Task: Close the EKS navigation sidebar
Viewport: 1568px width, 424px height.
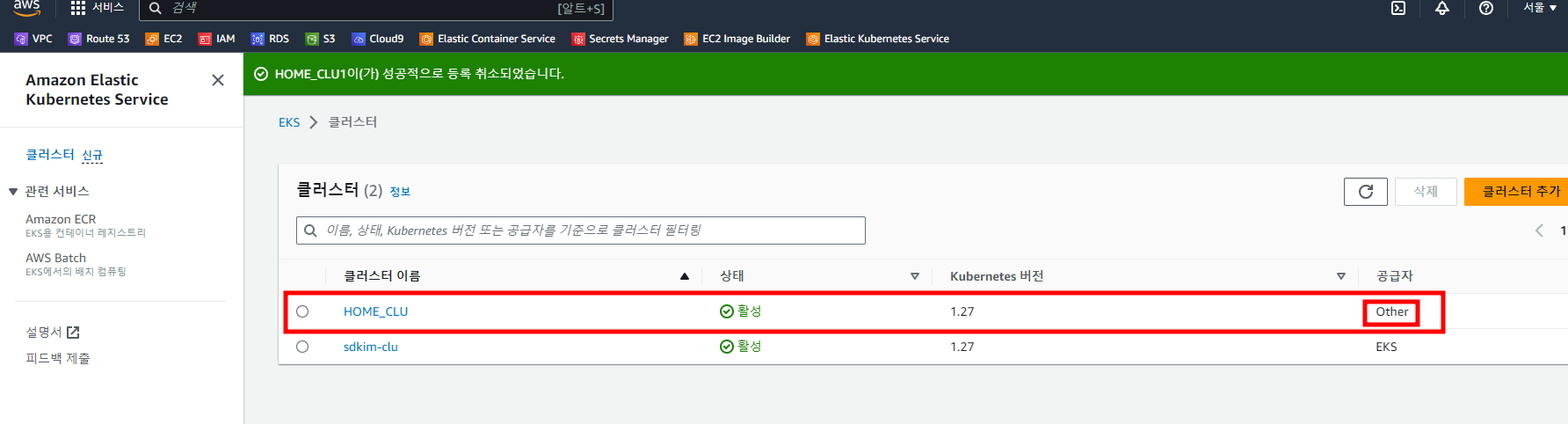Action: [x=218, y=80]
